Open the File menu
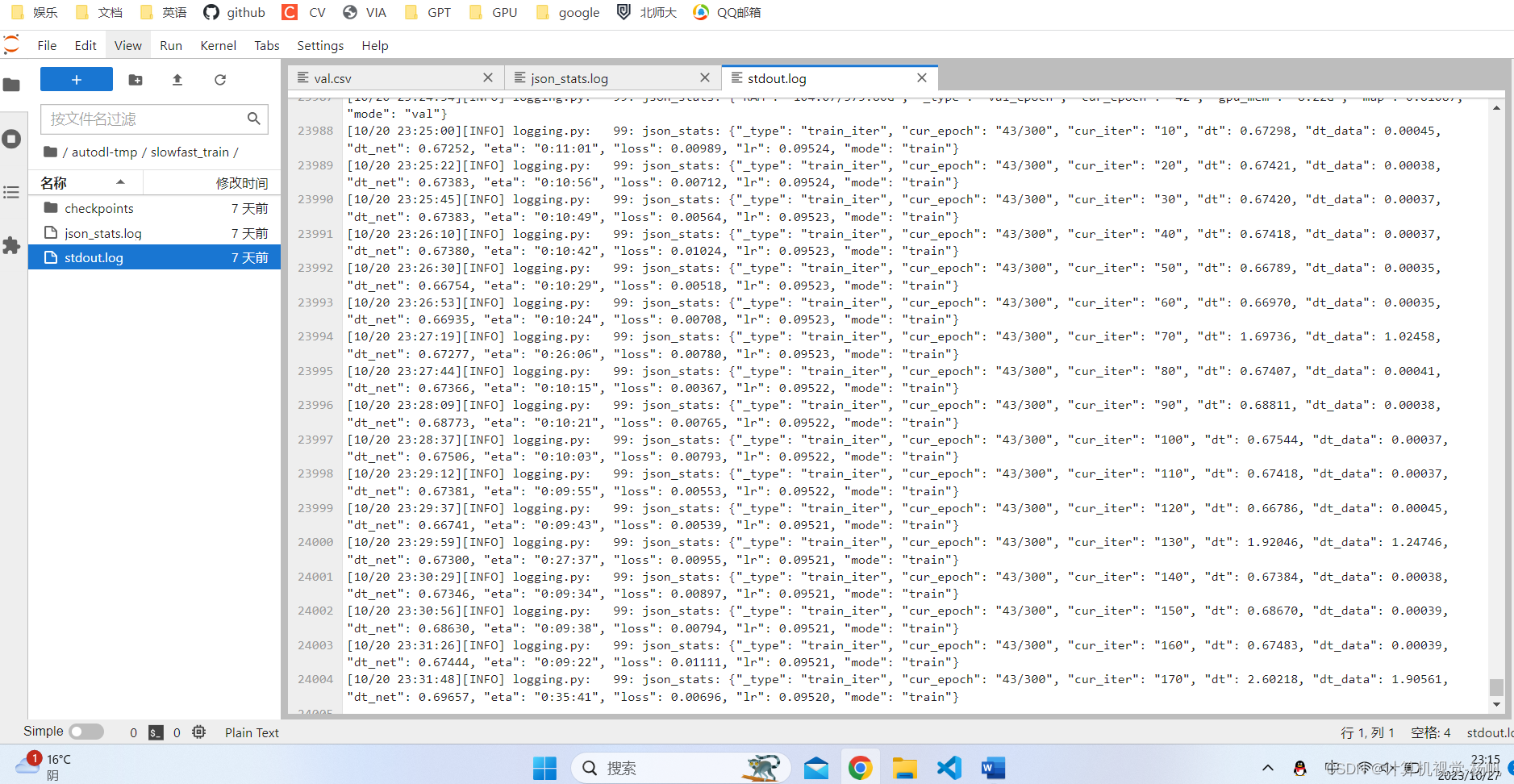Image resolution: width=1514 pixels, height=784 pixels. [47, 45]
